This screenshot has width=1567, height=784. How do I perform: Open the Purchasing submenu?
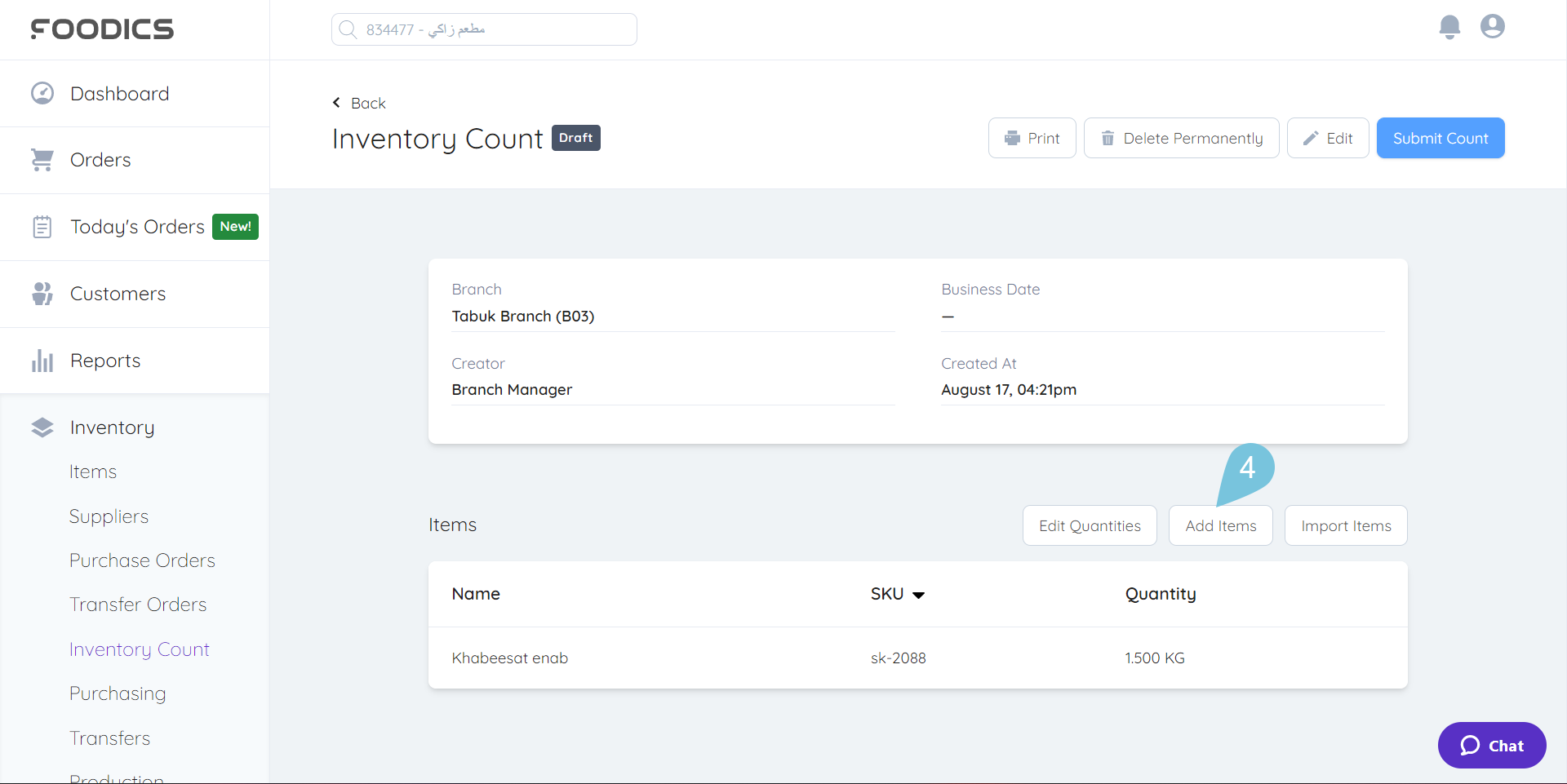118,693
